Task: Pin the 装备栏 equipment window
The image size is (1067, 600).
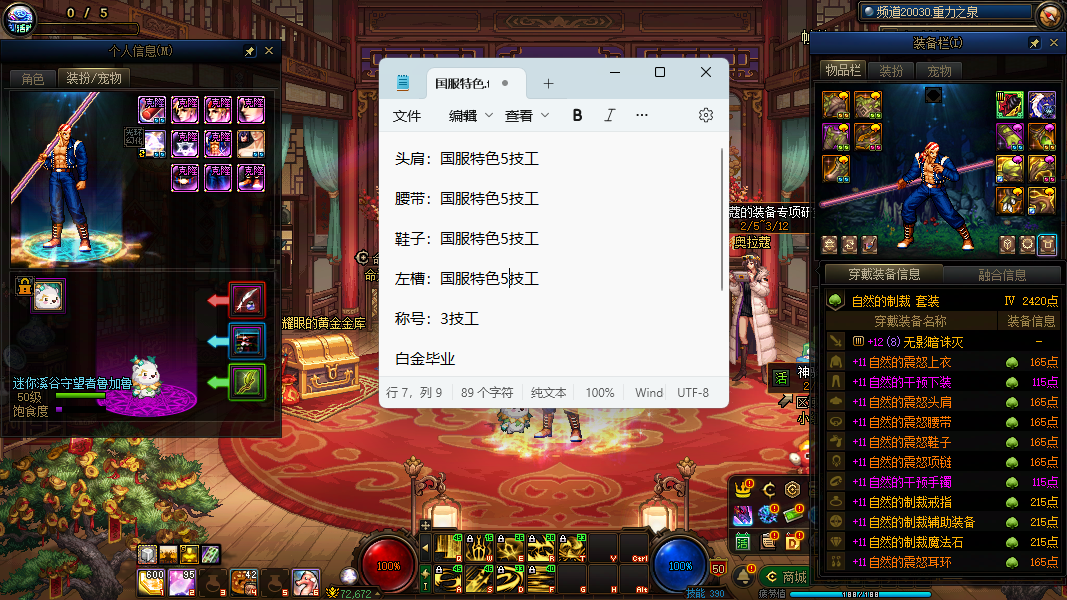Action: tap(1034, 43)
